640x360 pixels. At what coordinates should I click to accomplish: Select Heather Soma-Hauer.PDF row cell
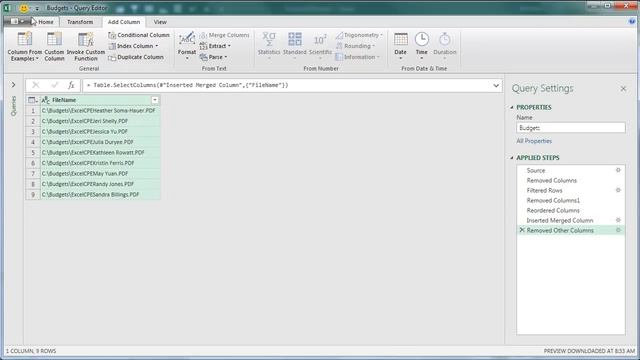100,111
